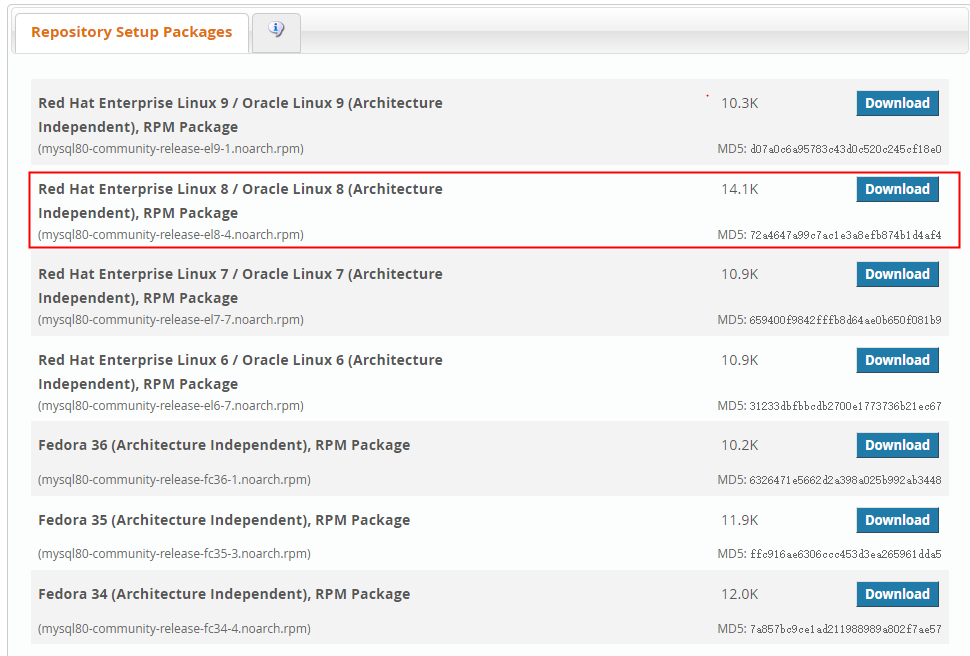Click the MD5 checksum for the EL9 package
The image size is (970, 656).
point(829,149)
